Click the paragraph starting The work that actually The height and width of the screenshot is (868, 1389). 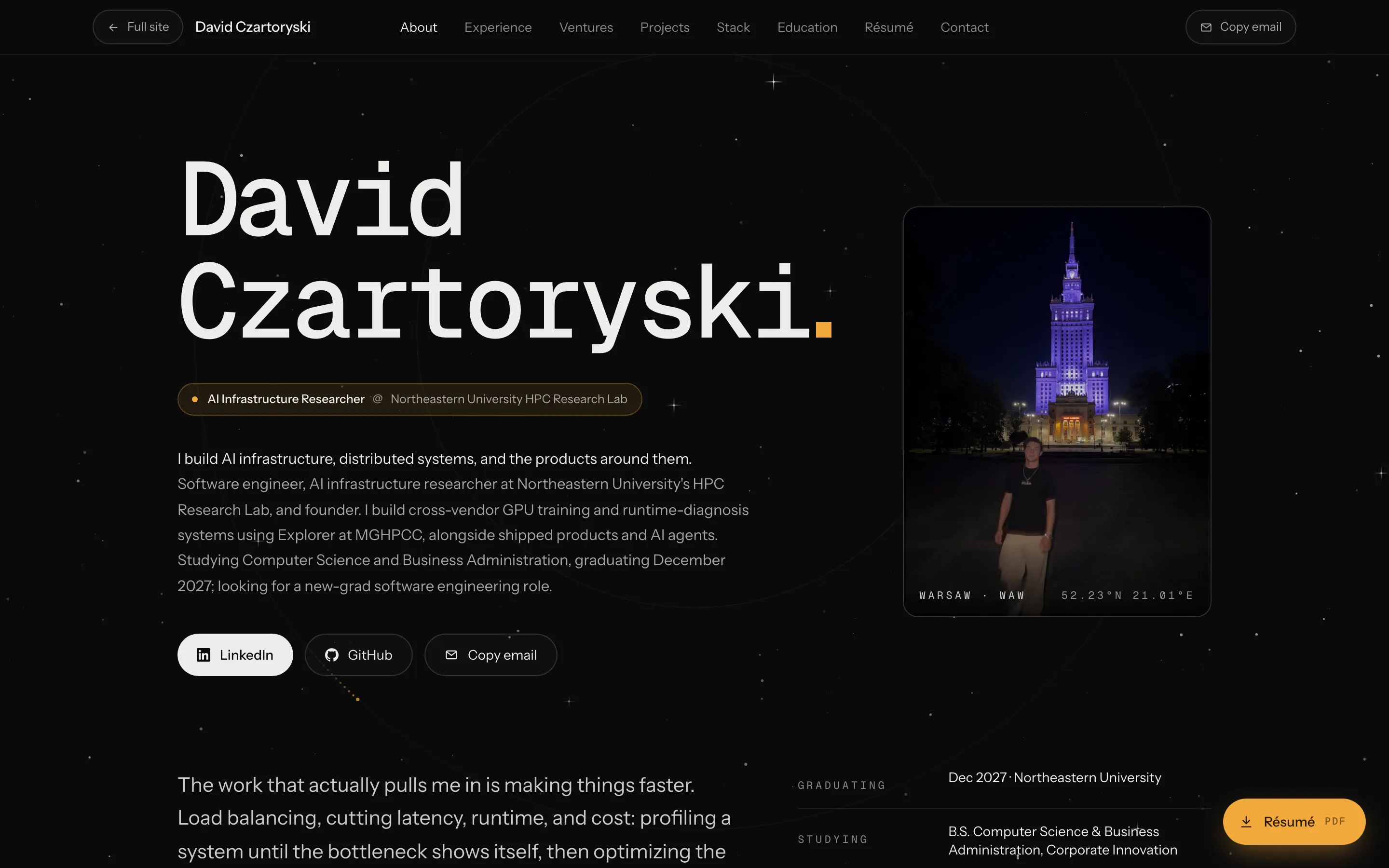[x=453, y=818]
